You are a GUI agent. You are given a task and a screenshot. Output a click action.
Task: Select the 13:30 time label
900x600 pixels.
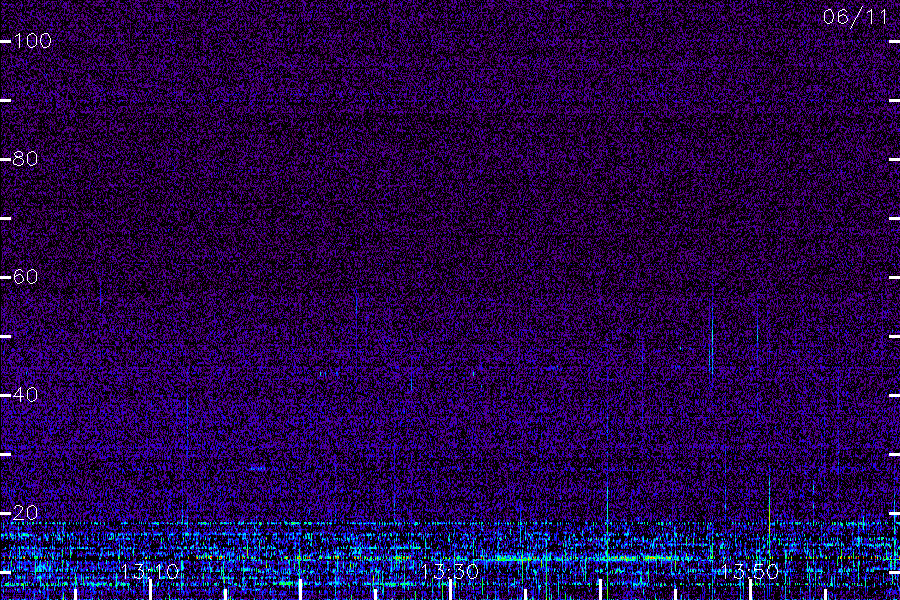click(450, 572)
